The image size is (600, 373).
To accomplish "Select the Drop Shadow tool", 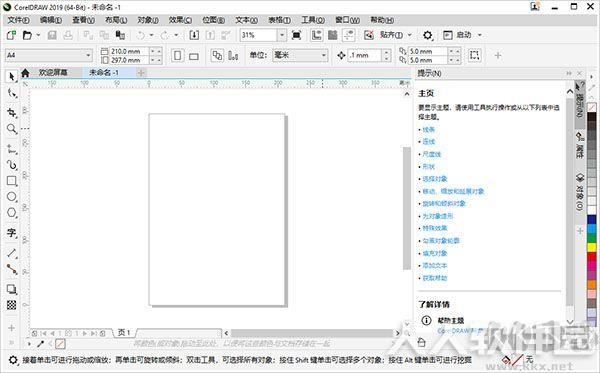I will pyautogui.click(x=11, y=289).
